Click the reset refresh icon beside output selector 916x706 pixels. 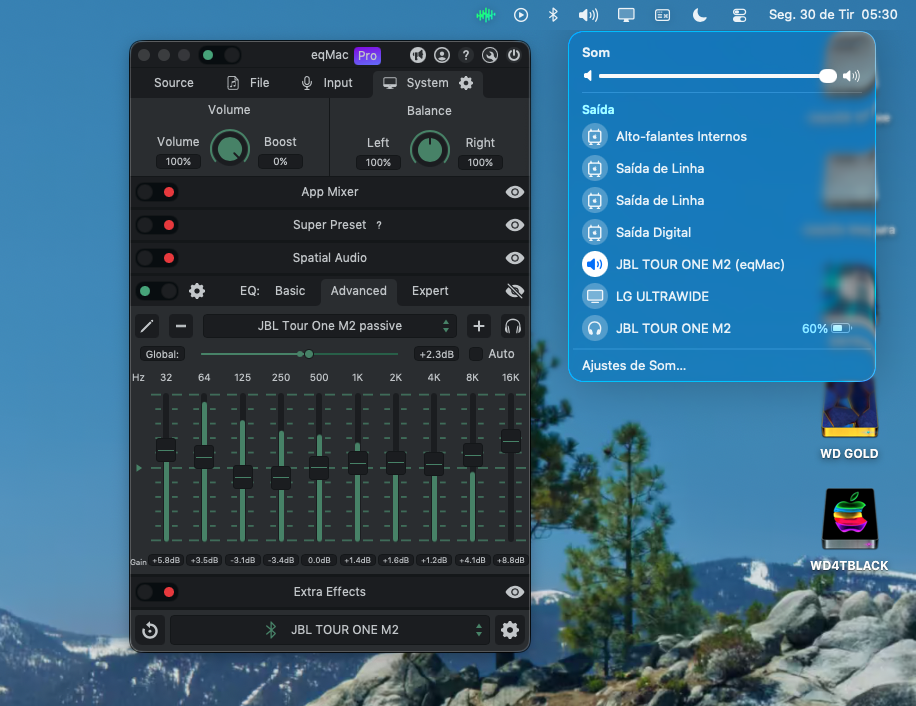click(x=150, y=630)
